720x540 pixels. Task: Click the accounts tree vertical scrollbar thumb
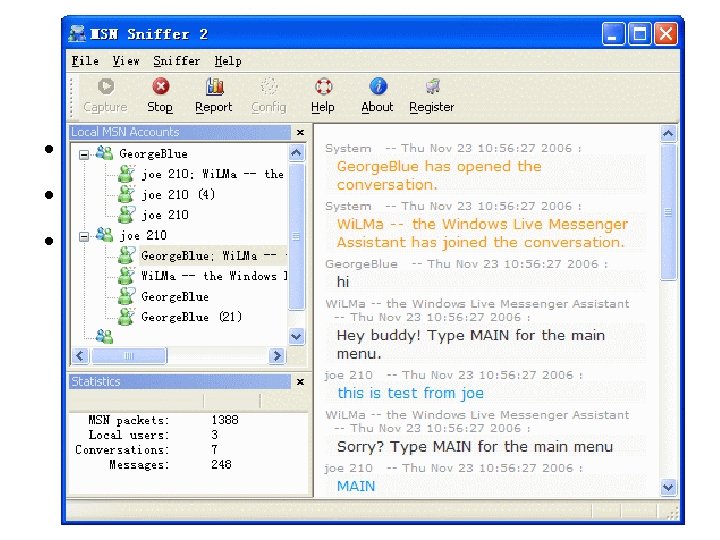297,237
